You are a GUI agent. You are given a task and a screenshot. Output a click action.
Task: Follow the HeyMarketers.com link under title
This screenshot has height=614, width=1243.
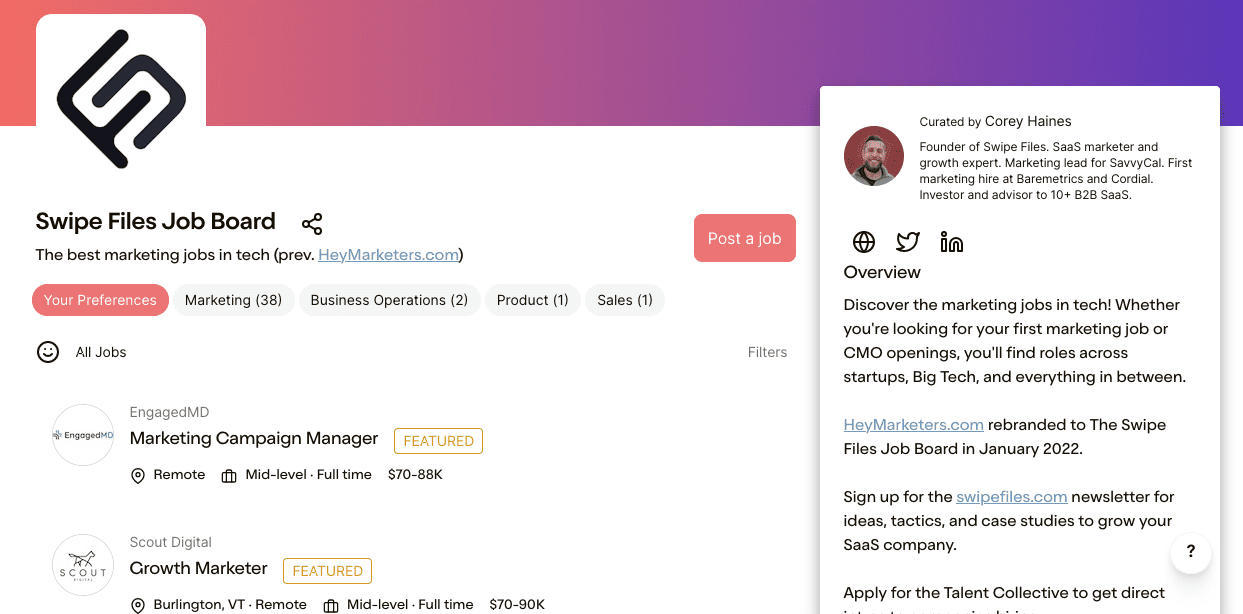pyautogui.click(x=389, y=255)
